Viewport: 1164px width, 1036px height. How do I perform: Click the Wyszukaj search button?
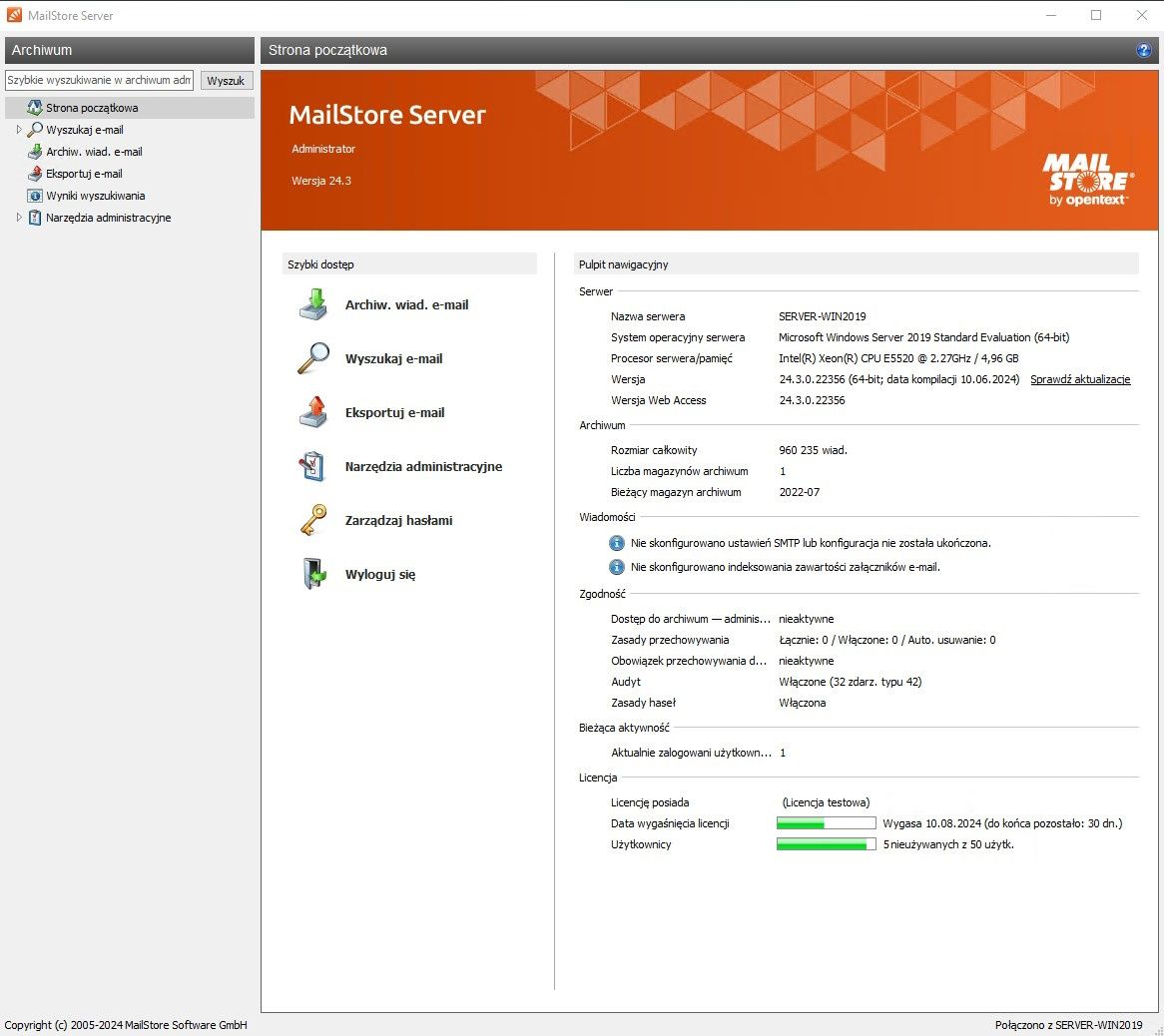tap(227, 80)
